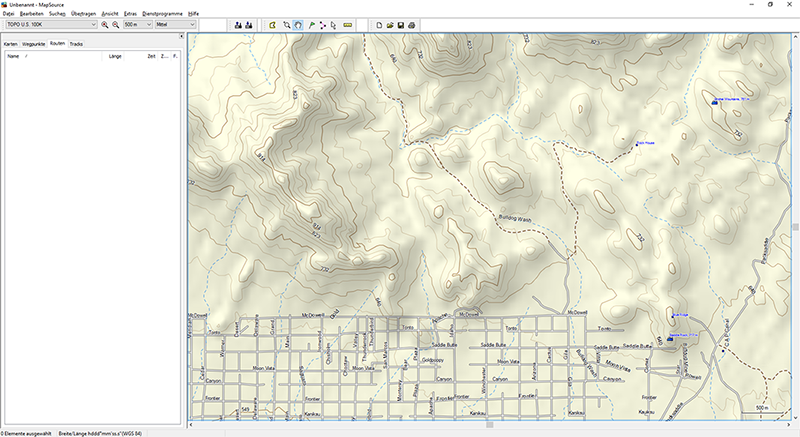800x437 pixels.
Task: Sort routes by the Name column header
Action: coord(54,56)
